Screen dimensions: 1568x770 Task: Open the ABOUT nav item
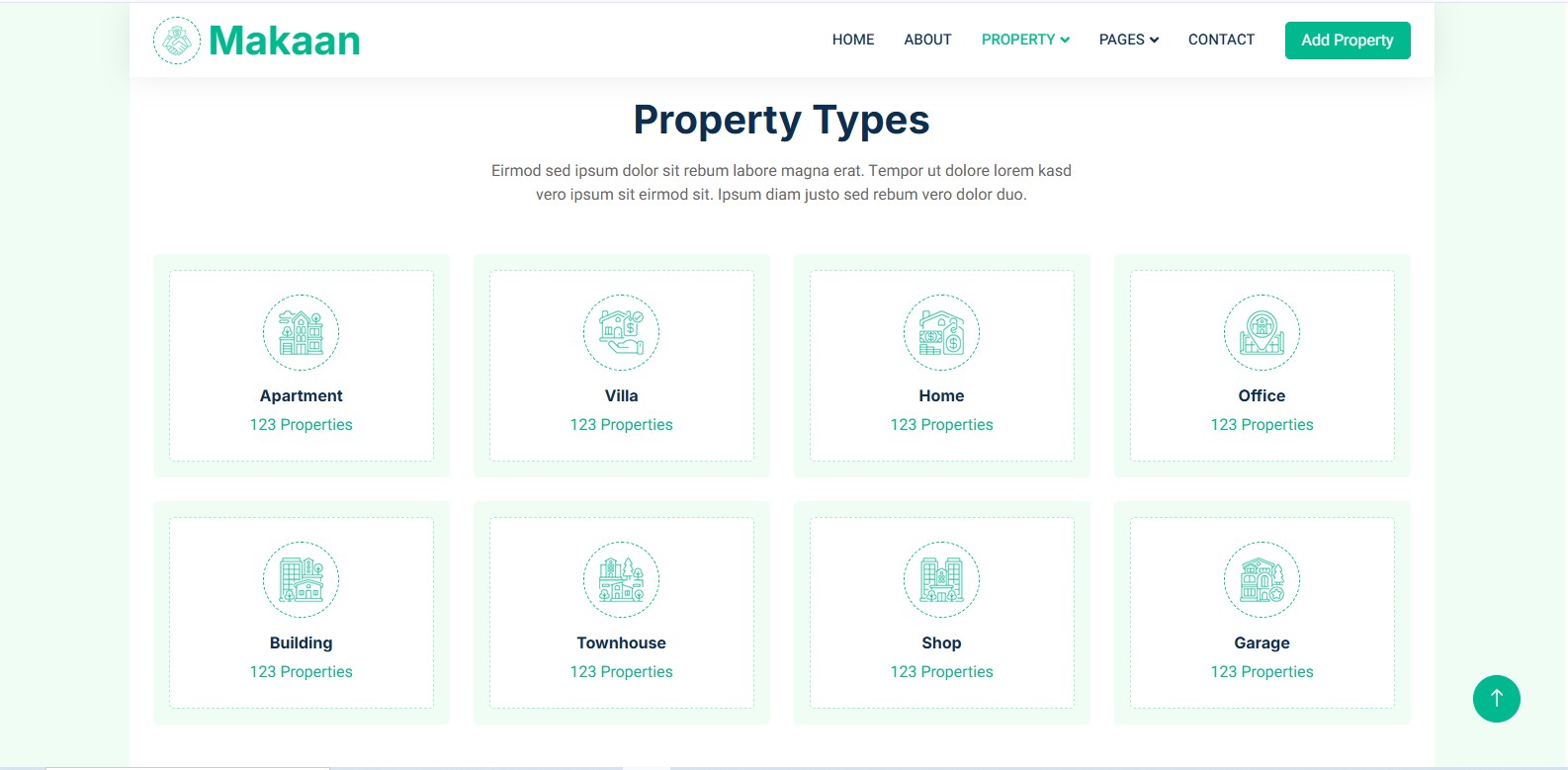927,40
